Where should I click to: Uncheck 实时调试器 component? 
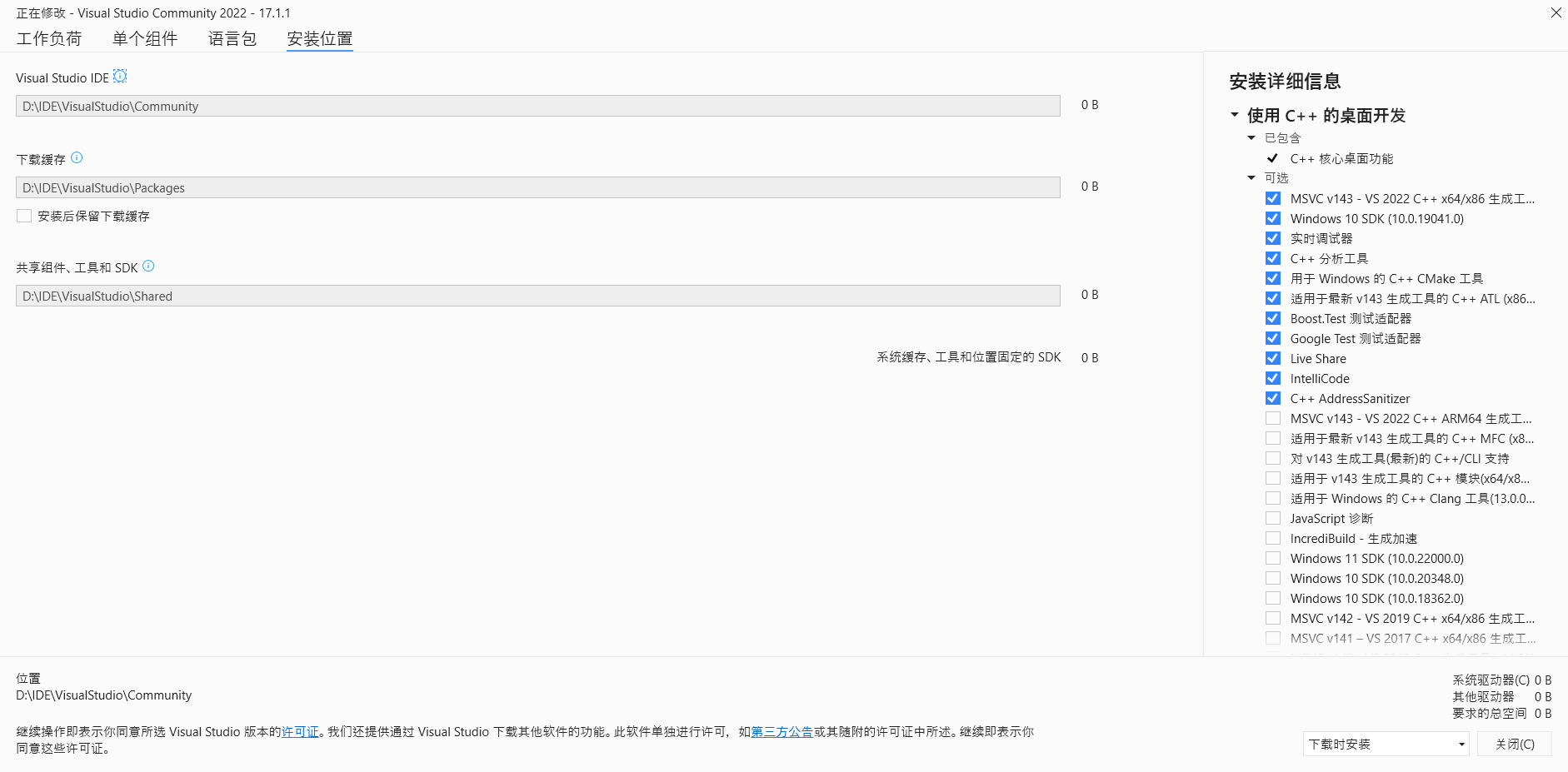coord(1273,238)
